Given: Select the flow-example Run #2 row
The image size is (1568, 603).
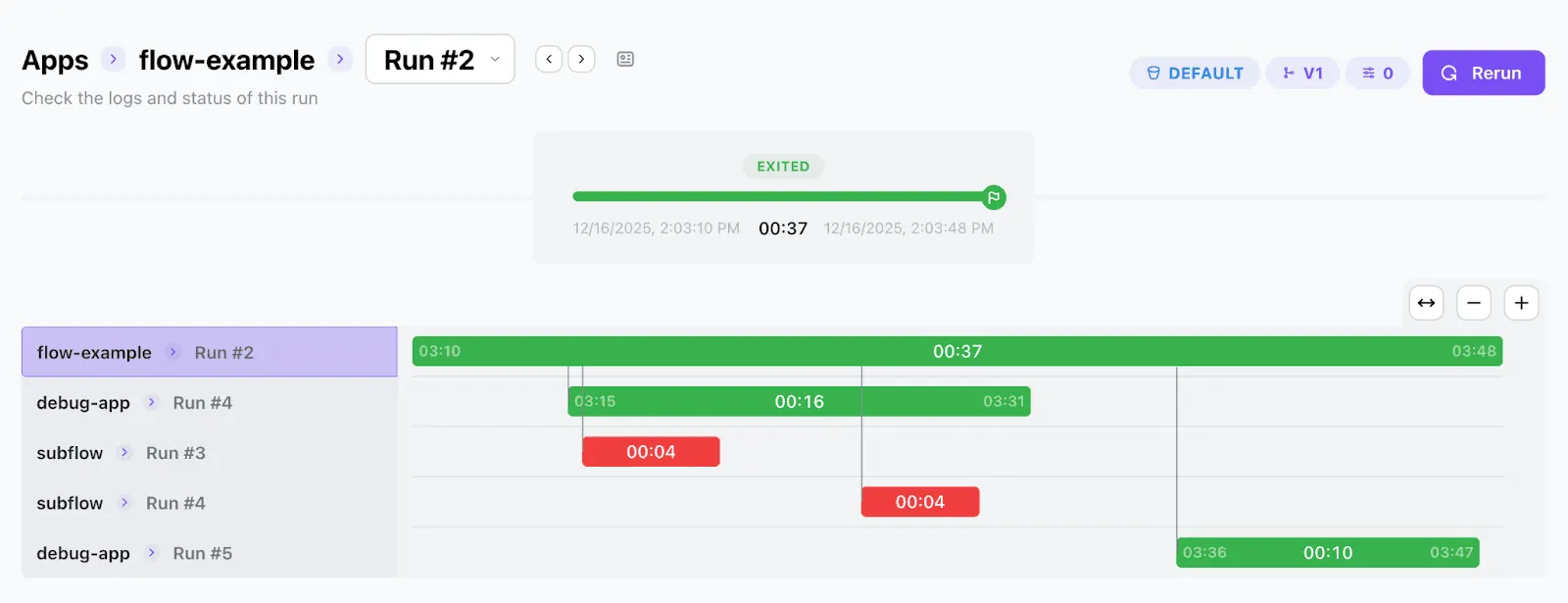Looking at the screenshot, I should pos(210,352).
